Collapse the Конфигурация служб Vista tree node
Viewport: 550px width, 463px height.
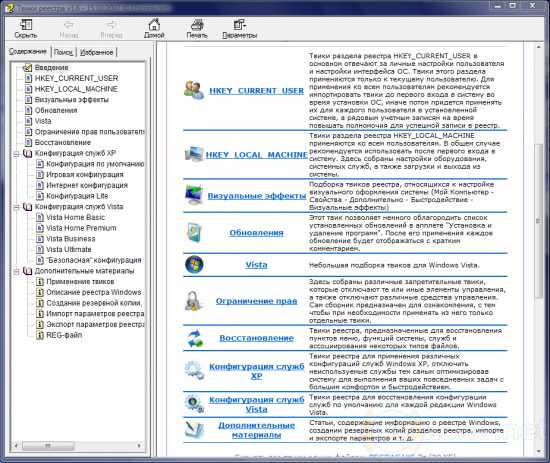click(x=16, y=207)
